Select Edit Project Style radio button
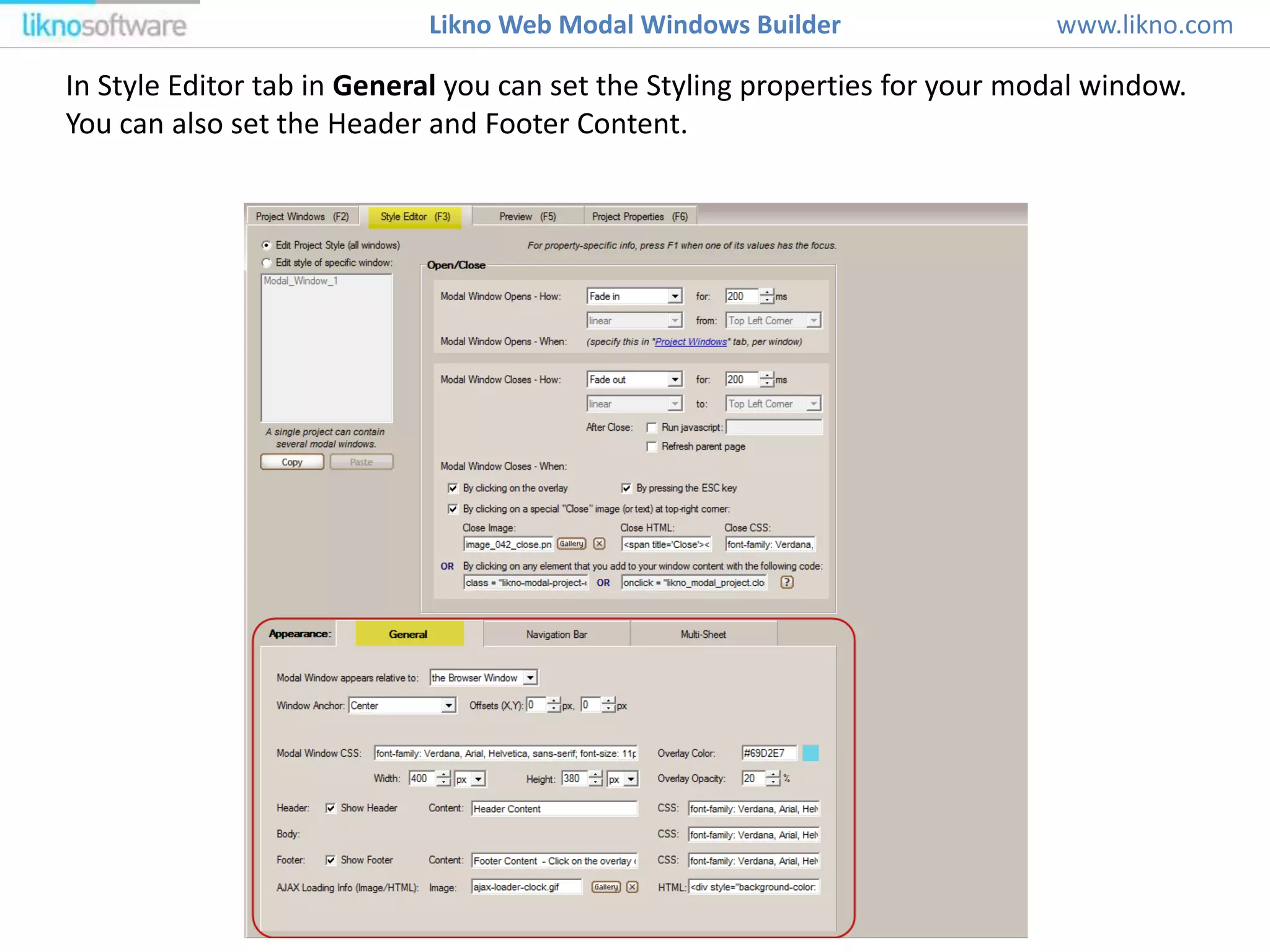The image size is (1270, 952). (x=267, y=245)
